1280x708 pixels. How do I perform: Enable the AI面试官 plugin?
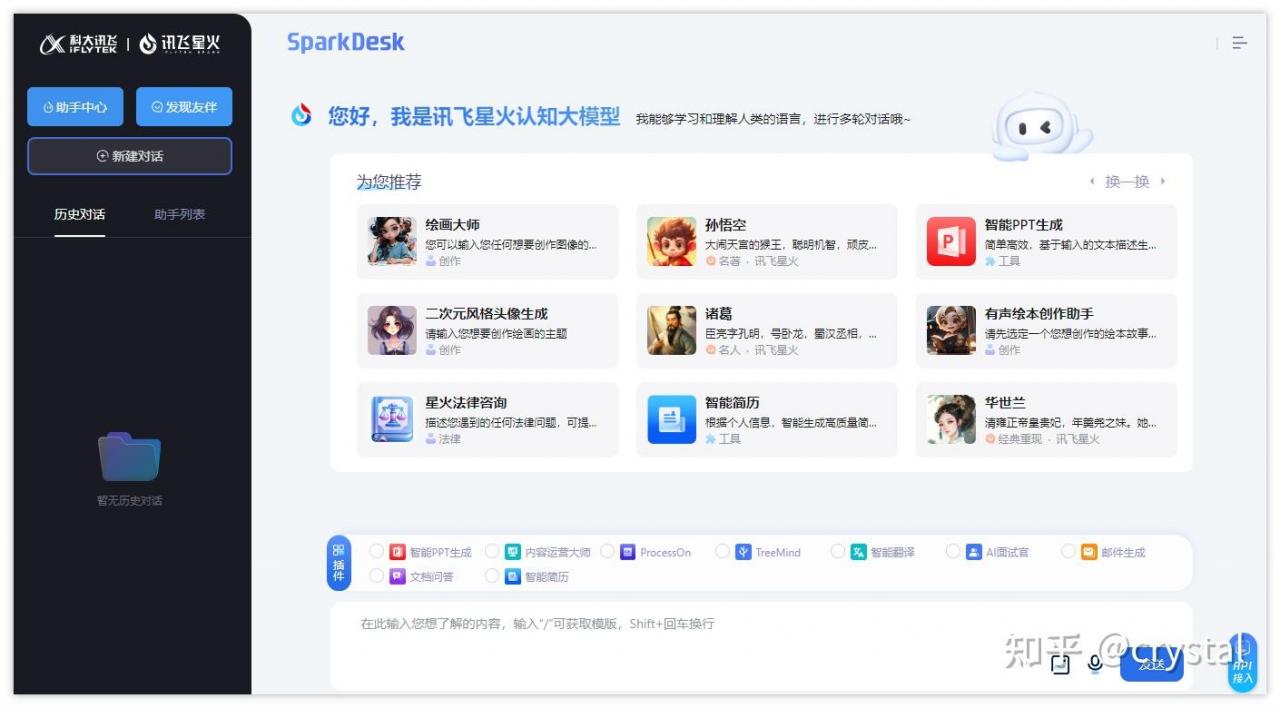coord(953,552)
